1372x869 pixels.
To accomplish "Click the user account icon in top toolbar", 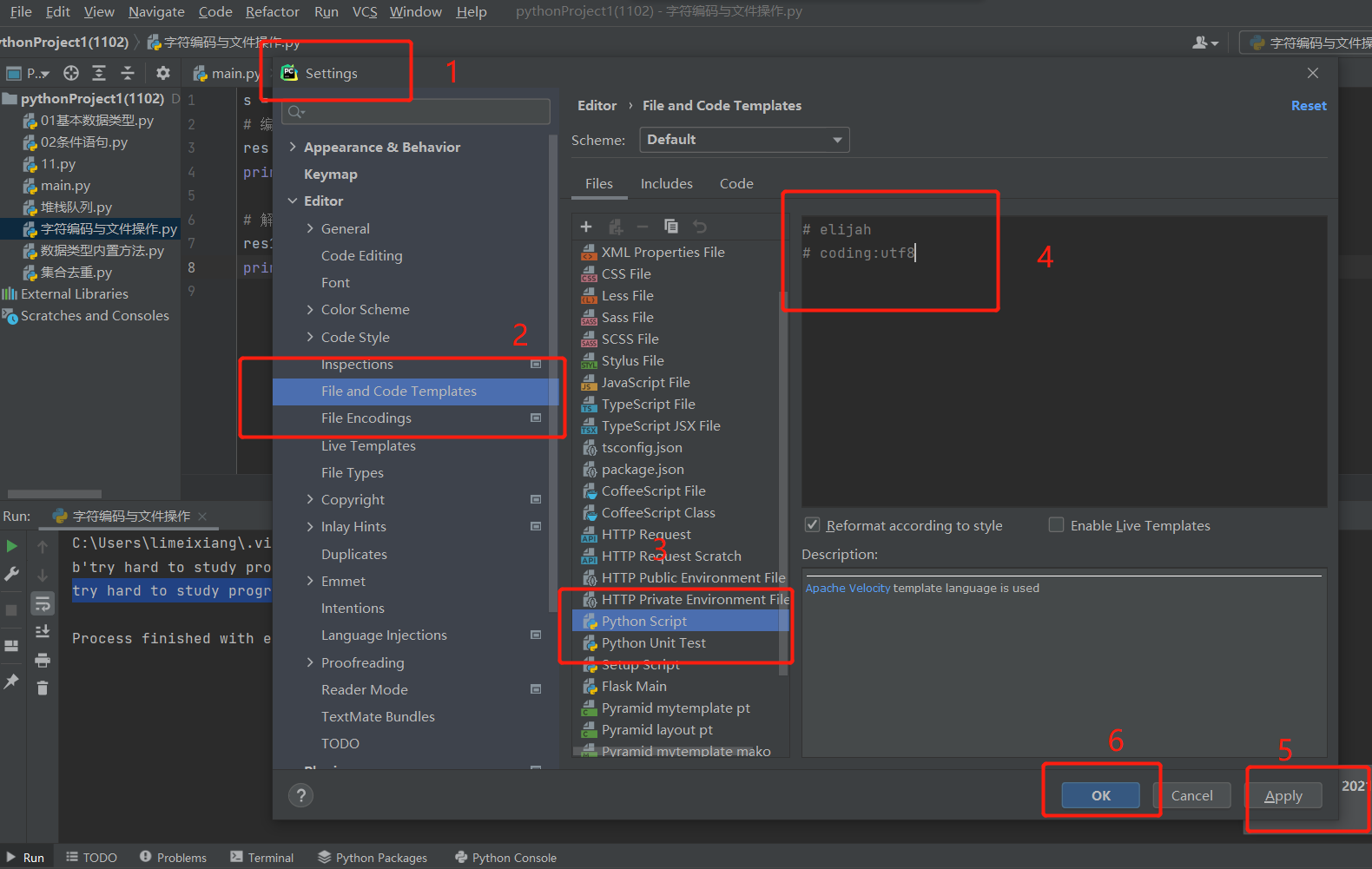I will [x=1205, y=43].
